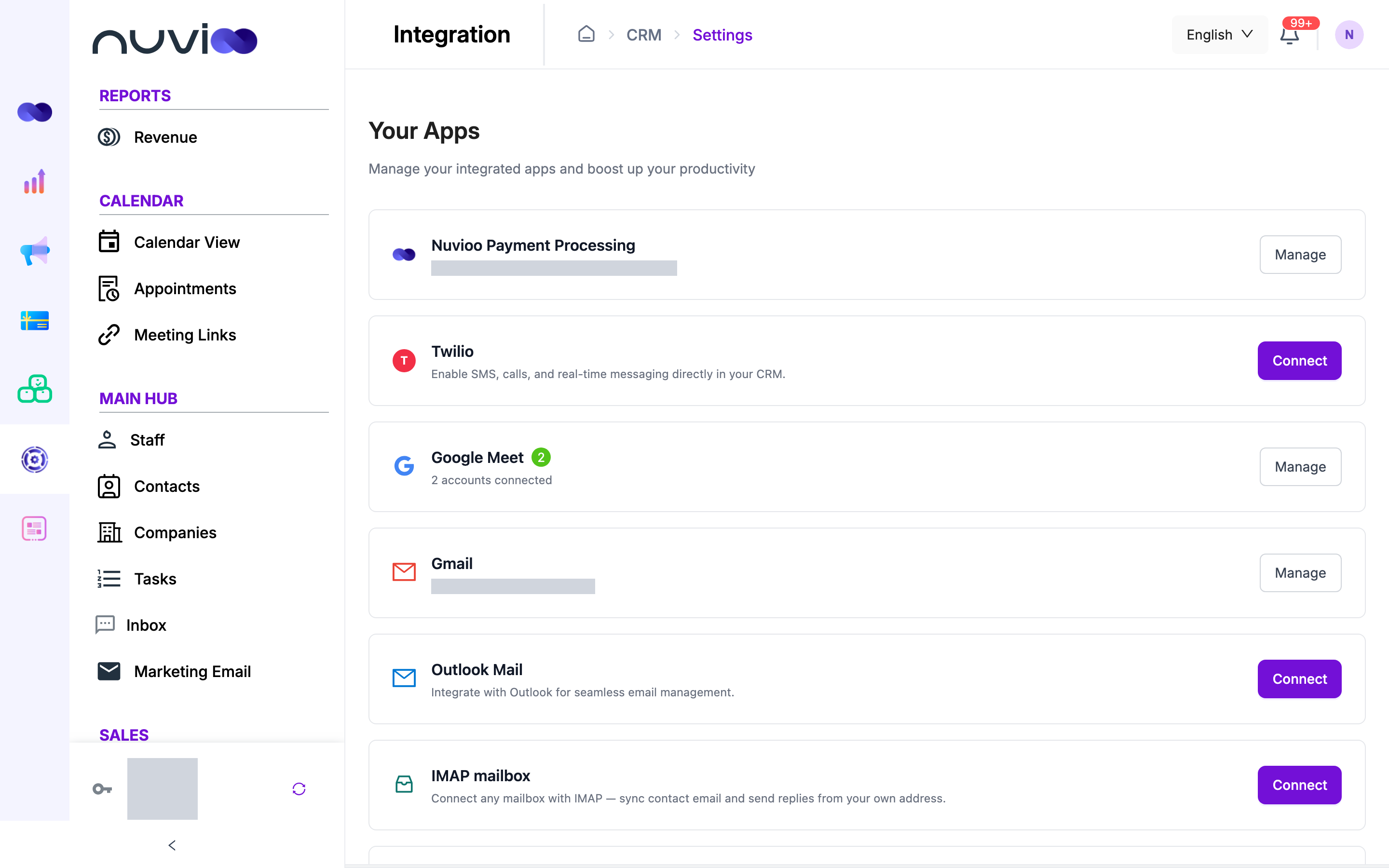Manage Nuvioo Payment Processing

(1300, 254)
